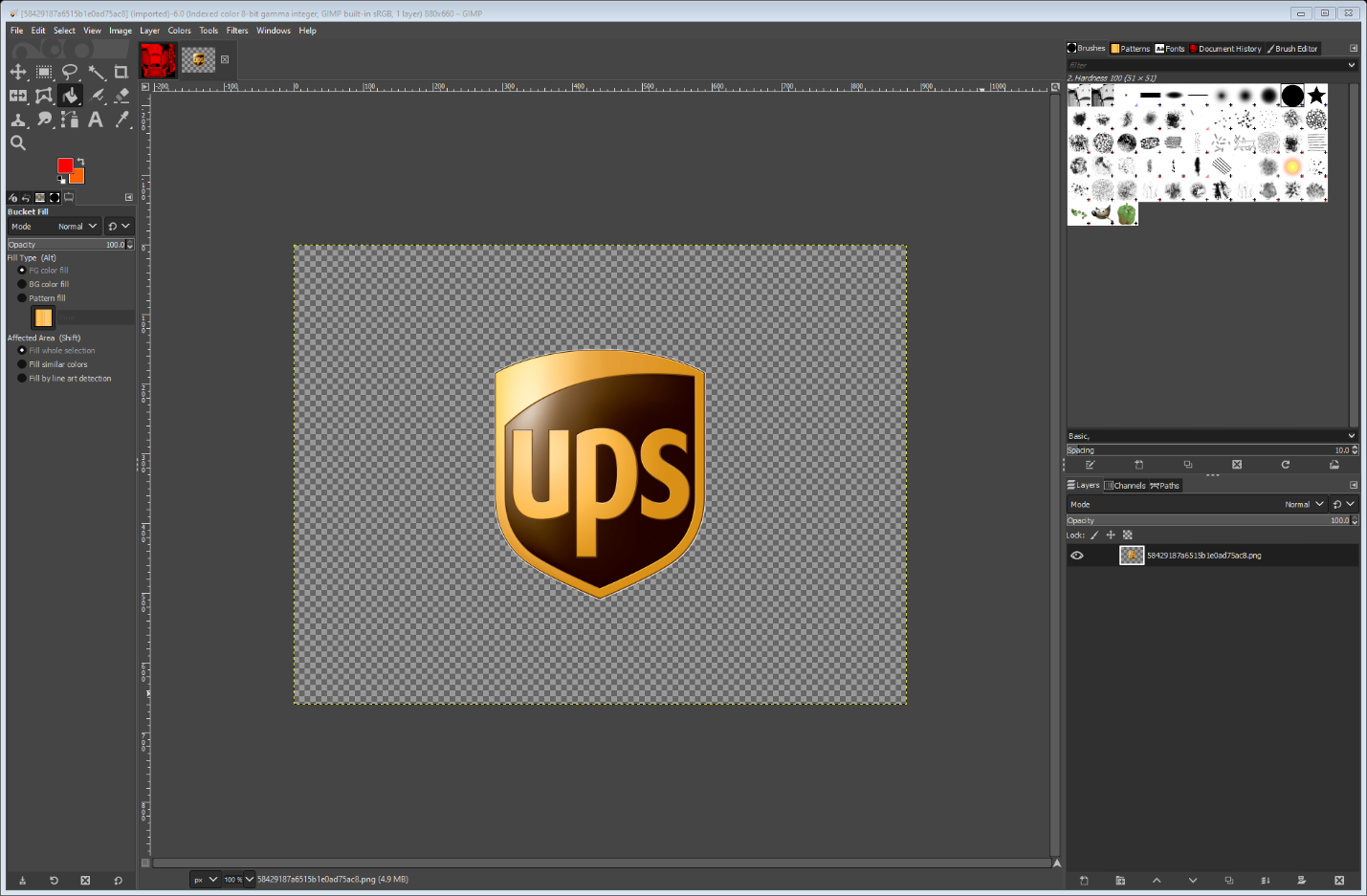
Task: Select the Paths tool
Action: pyautogui.click(x=70, y=120)
